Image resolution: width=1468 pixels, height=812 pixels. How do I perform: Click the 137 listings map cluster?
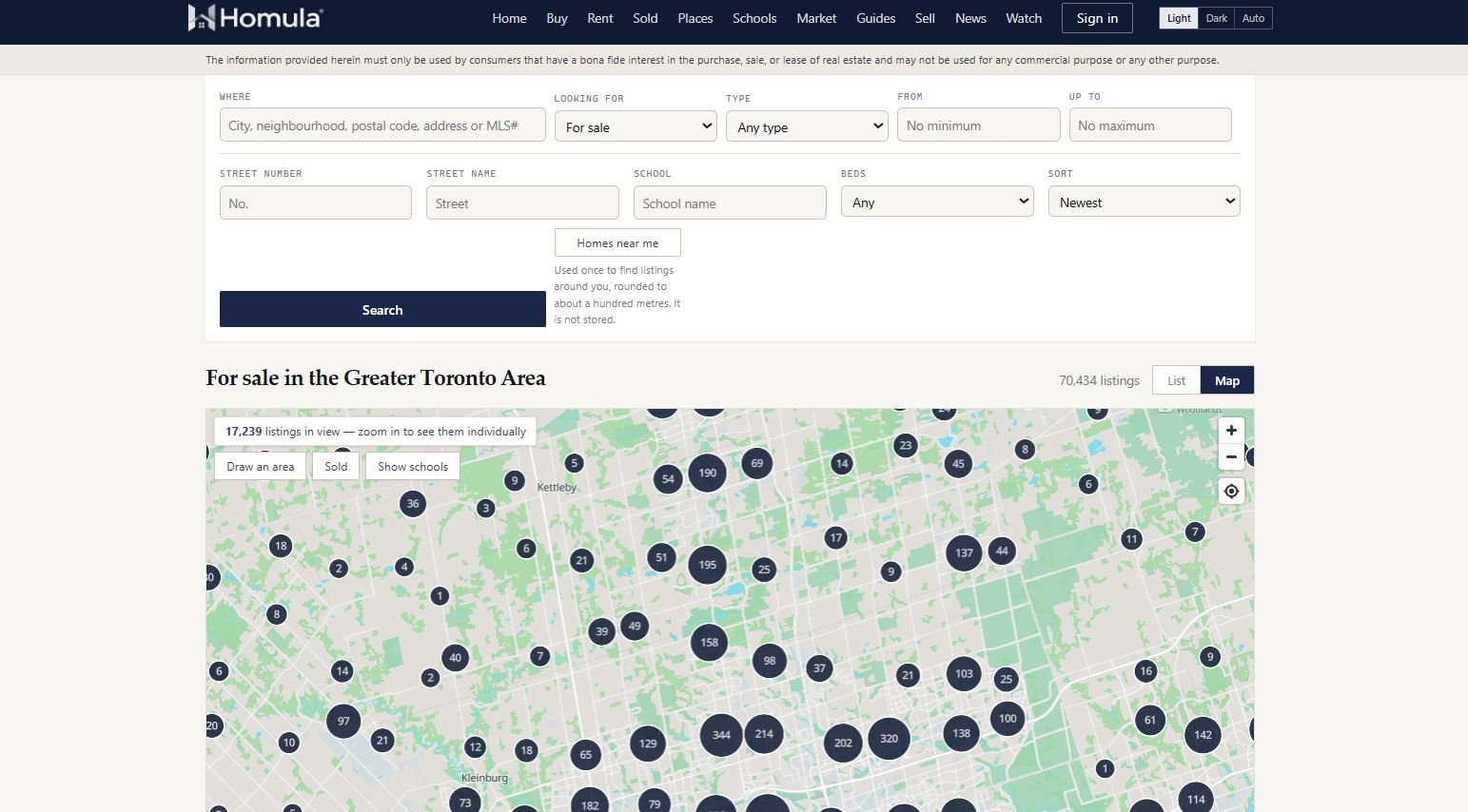[x=964, y=553]
